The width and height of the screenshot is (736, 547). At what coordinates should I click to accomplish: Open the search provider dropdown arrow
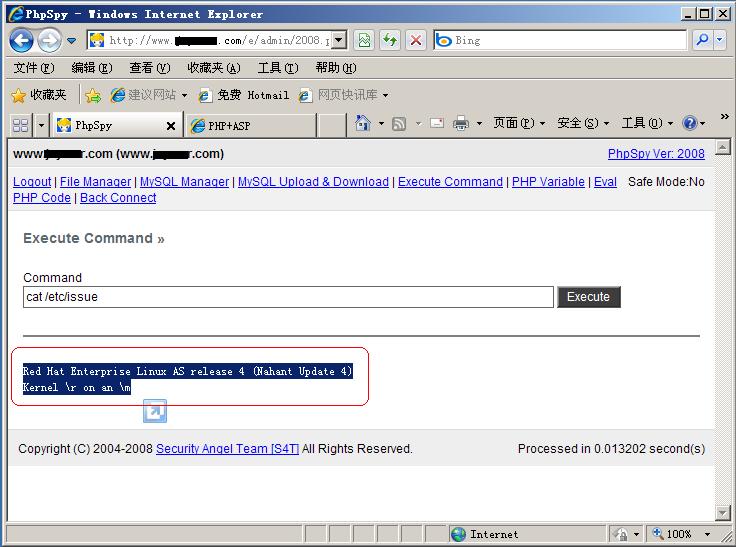[720, 40]
